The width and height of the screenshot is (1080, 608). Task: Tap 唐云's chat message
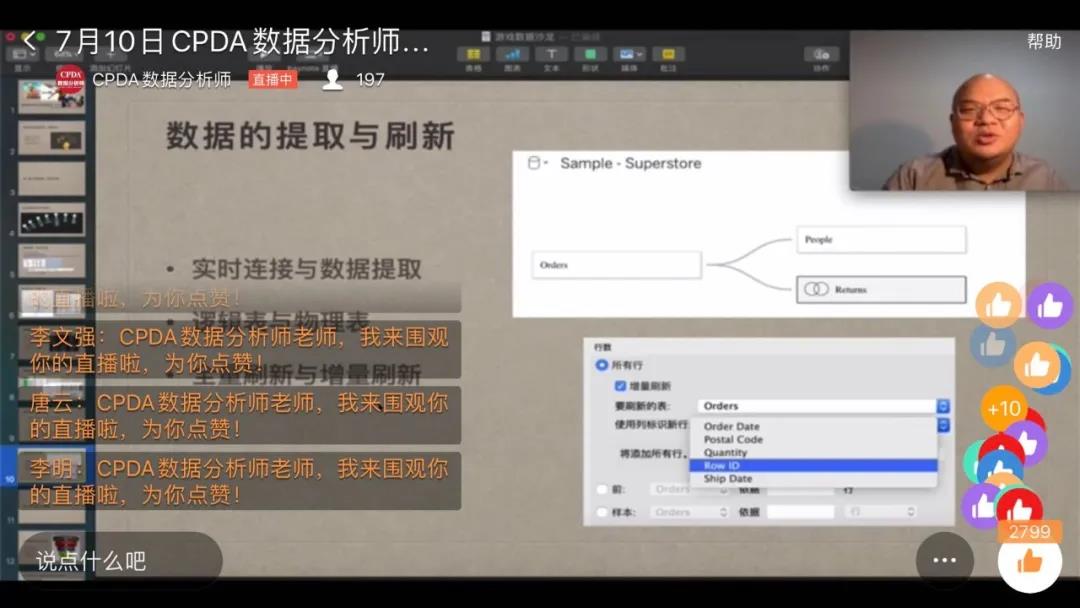pyautogui.click(x=239, y=415)
